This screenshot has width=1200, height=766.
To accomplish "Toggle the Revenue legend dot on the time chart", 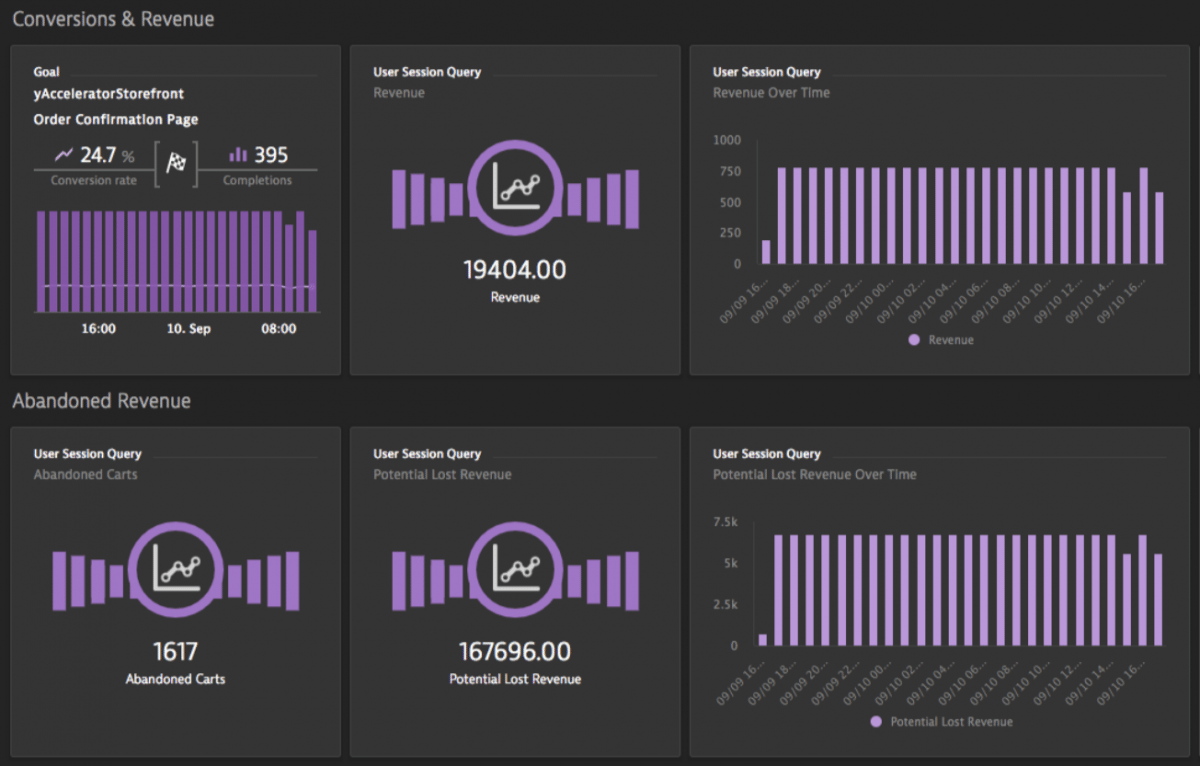I will coord(913,340).
